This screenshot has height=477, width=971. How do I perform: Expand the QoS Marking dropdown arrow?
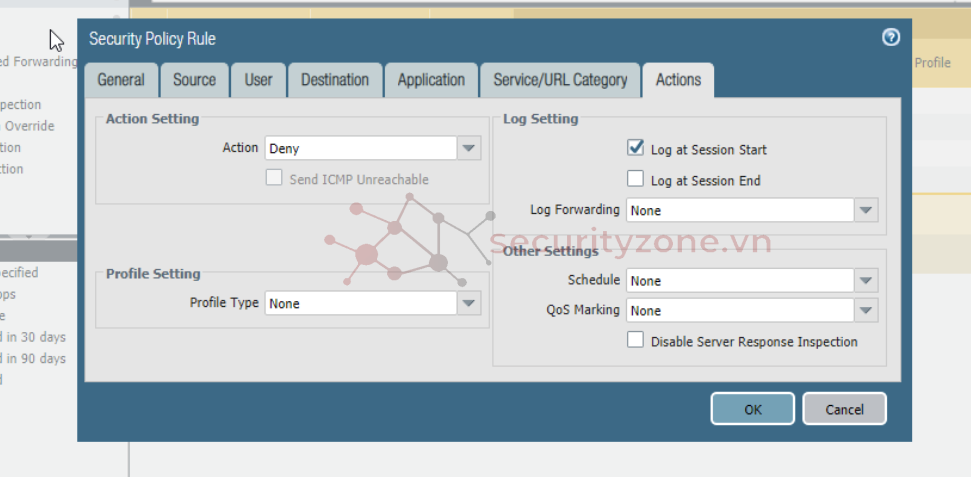[x=866, y=311]
